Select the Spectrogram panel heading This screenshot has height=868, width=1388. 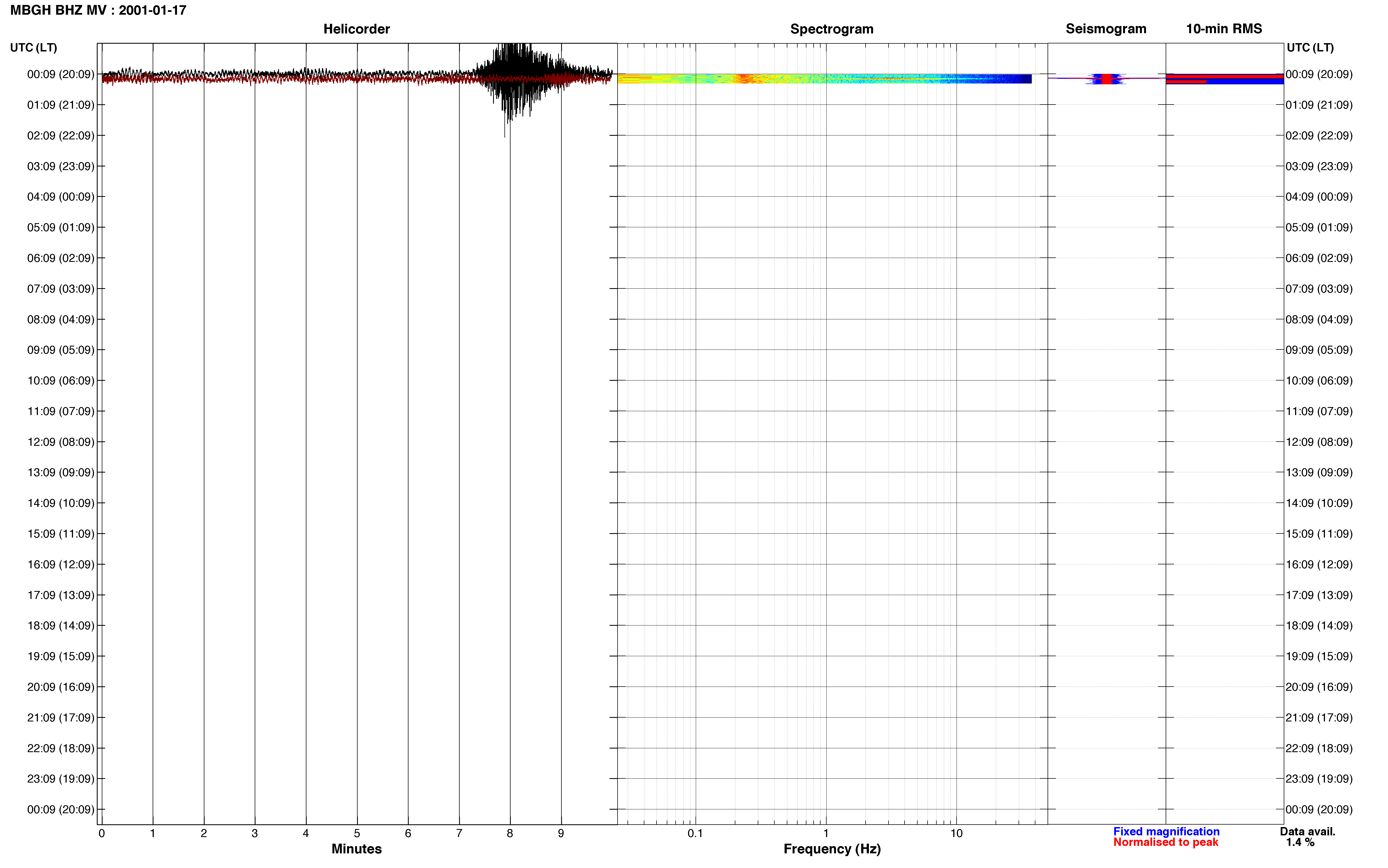[x=832, y=29]
